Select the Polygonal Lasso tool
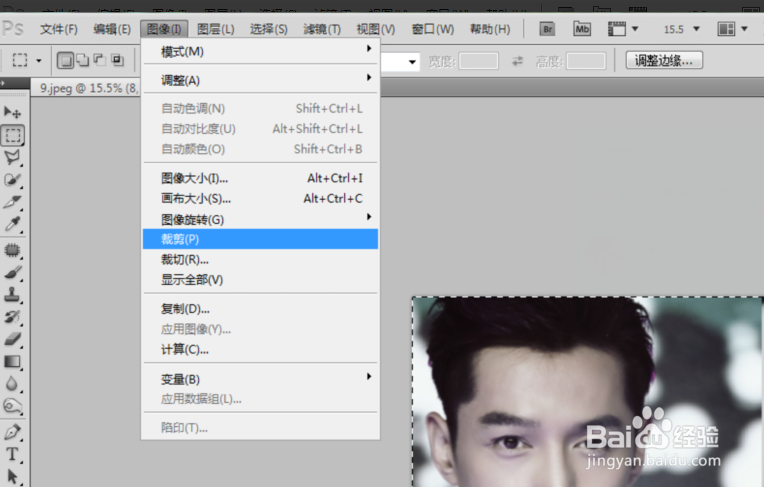This screenshot has height=487, width=764. 12,157
